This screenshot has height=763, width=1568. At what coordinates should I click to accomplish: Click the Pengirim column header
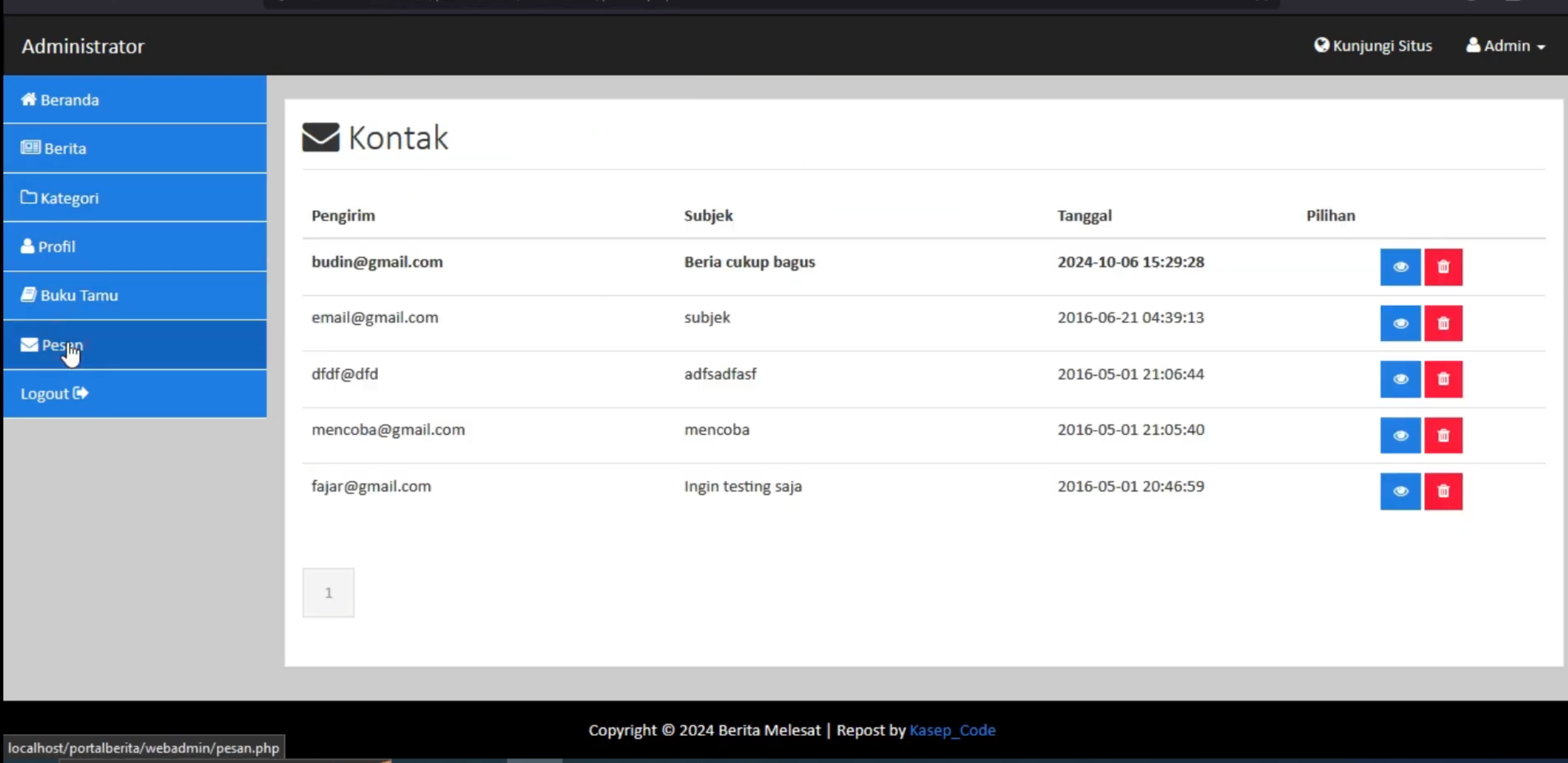[x=344, y=216]
